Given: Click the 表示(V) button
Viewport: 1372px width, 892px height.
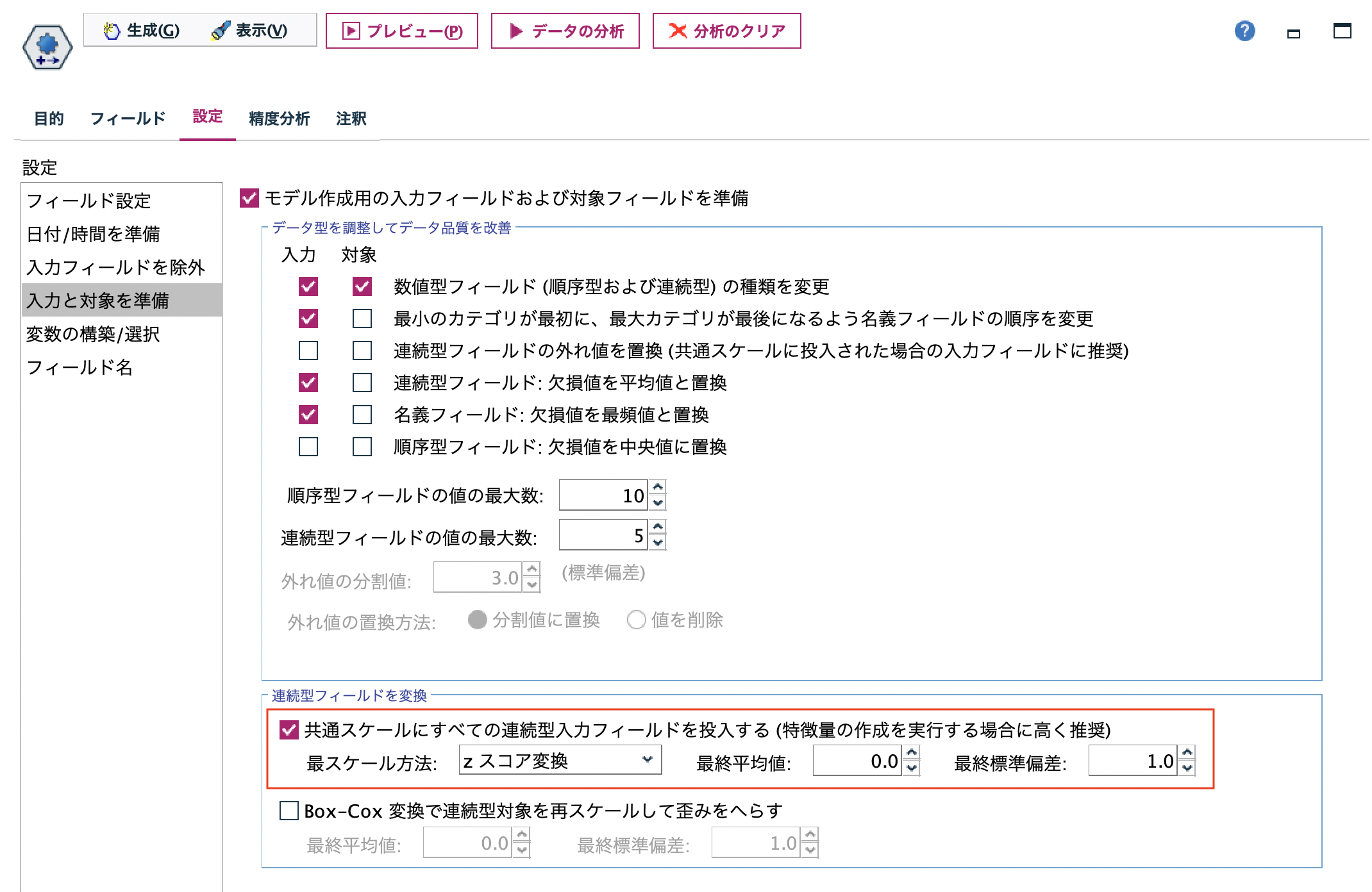Looking at the screenshot, I should pos(260,29).
